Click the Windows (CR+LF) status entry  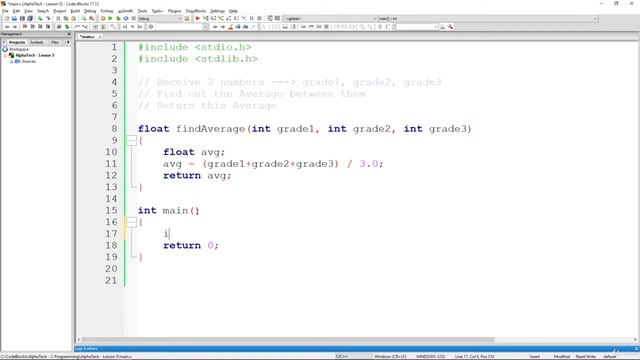pos(390,356)
